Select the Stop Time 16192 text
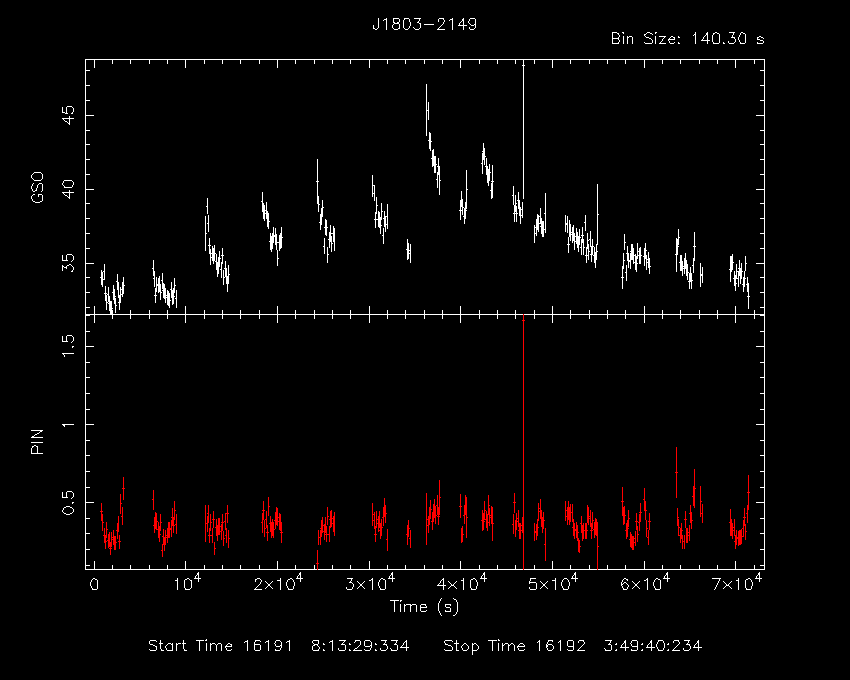 (514, 646)
